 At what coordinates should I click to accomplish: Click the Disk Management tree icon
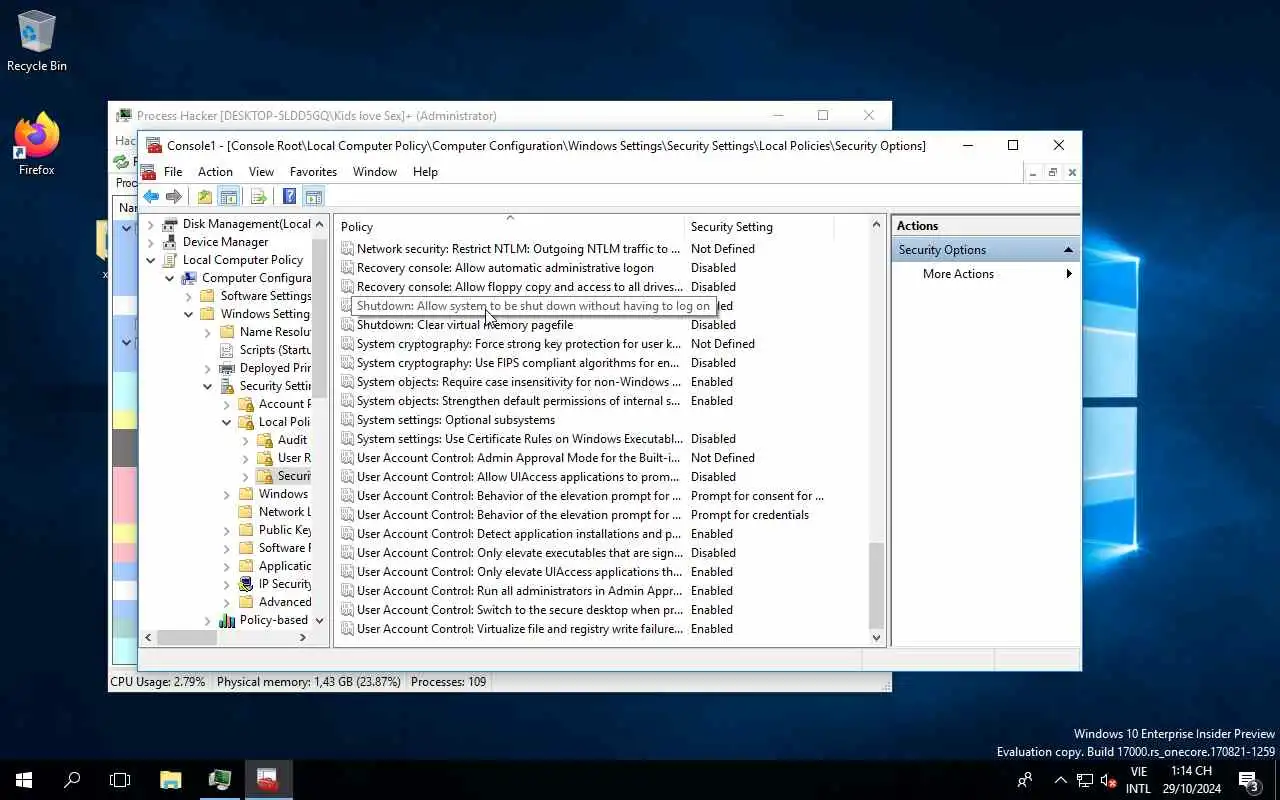pyautogui.click(x=170, y=224)
